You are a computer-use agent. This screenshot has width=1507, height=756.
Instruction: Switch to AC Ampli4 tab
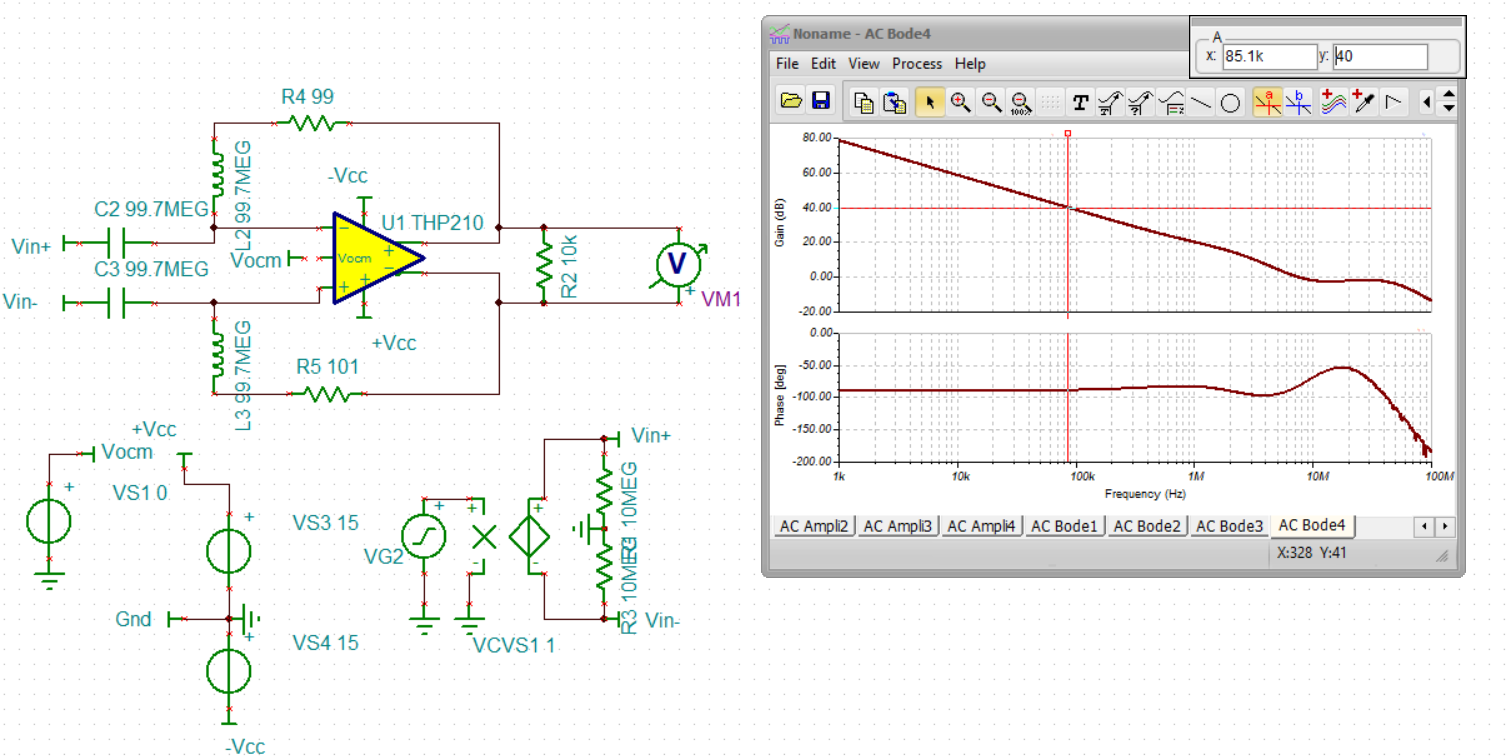pos(981,526)
